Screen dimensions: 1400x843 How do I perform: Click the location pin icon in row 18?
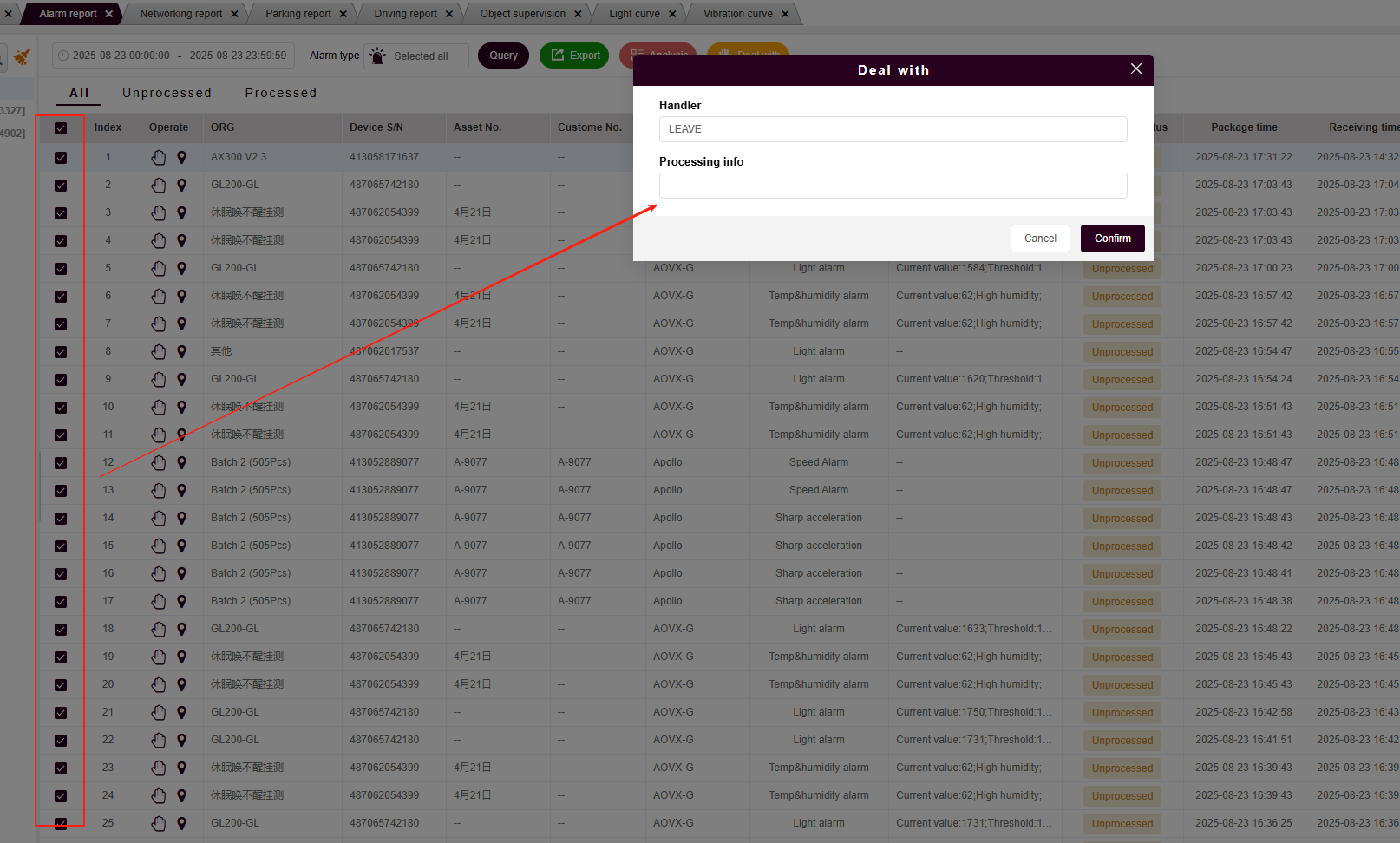tap(181, 629)
